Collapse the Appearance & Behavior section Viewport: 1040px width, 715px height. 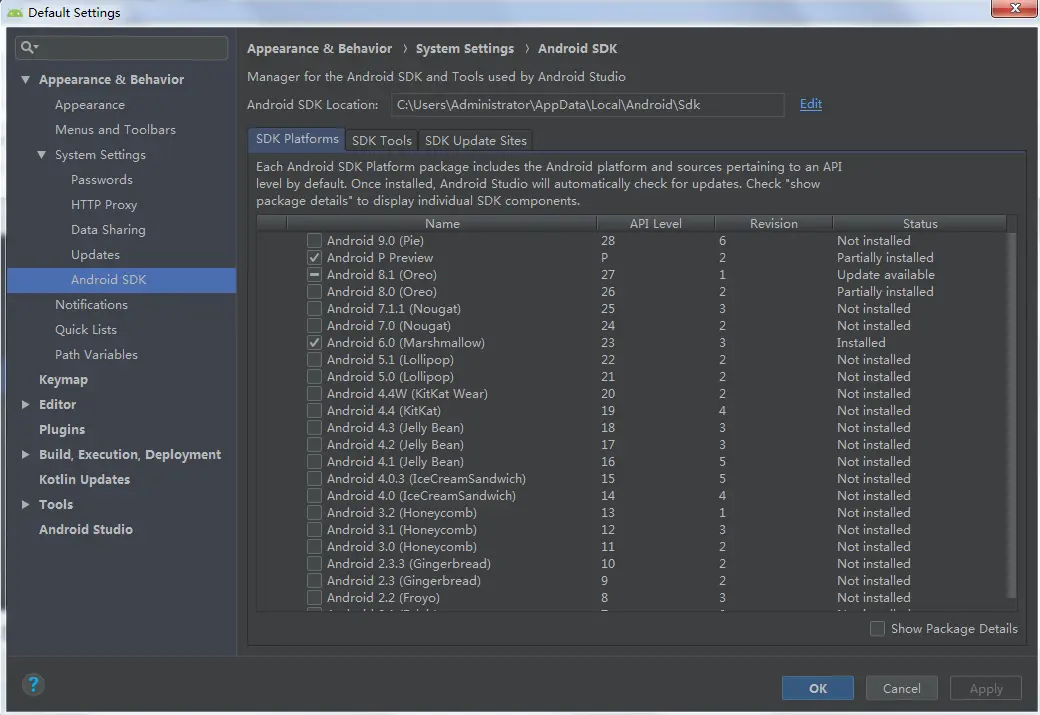coord(25,80)
